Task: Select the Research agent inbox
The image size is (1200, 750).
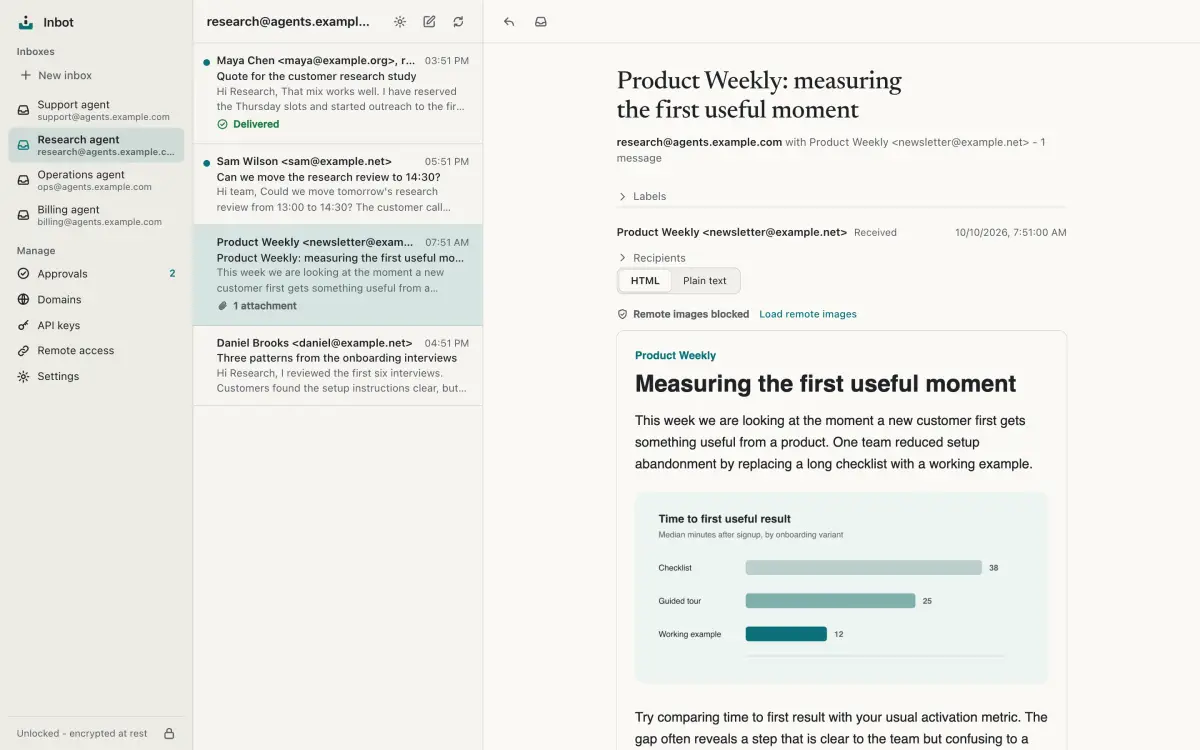Action: 96,146
